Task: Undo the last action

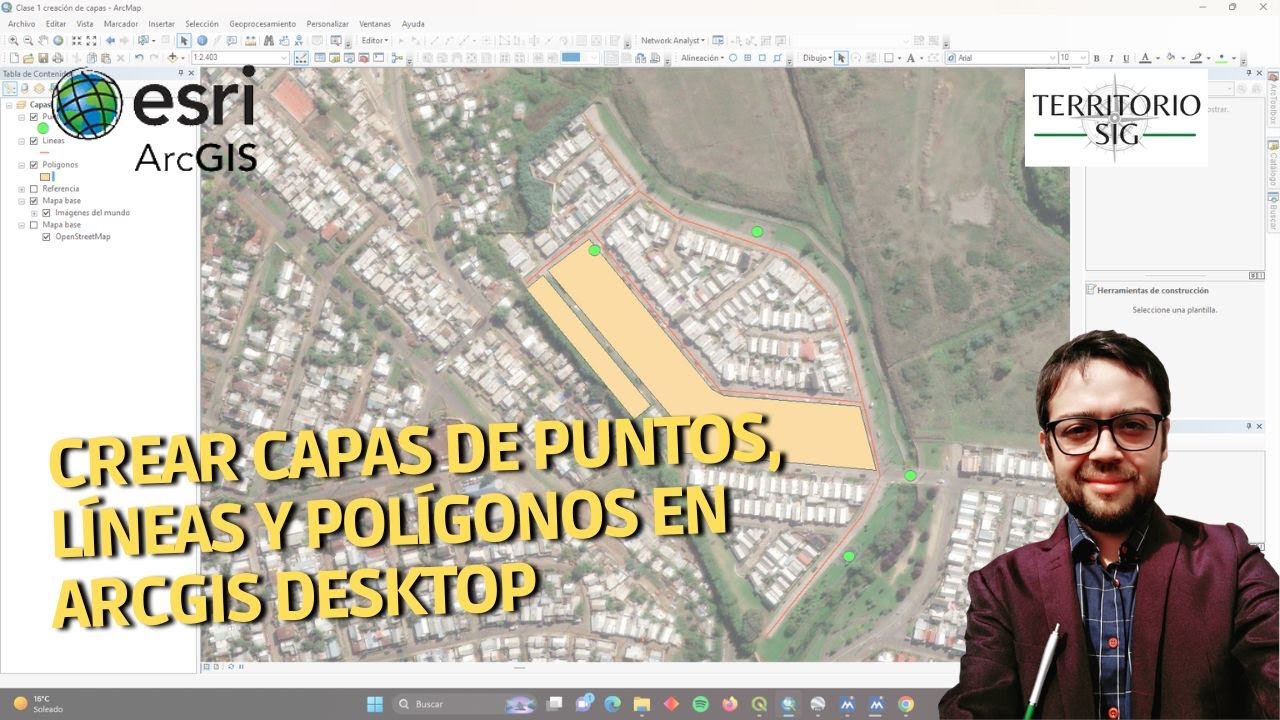Action: pos(139,57)
